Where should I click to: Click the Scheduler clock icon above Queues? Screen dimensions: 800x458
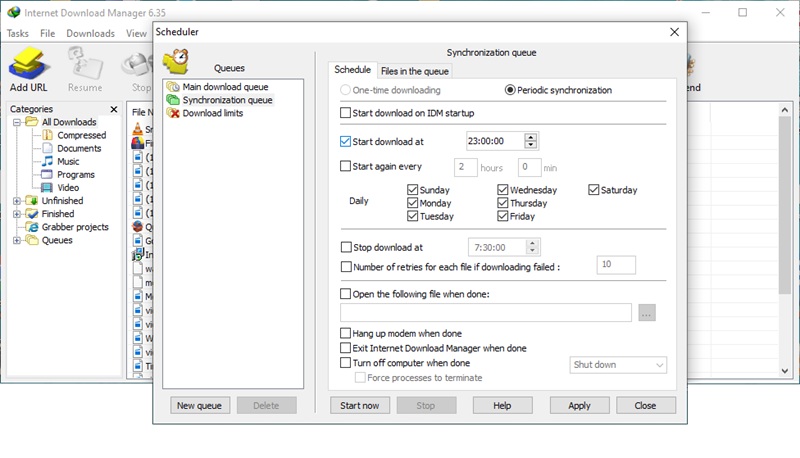pyautogui.click(x=177, y=62)
